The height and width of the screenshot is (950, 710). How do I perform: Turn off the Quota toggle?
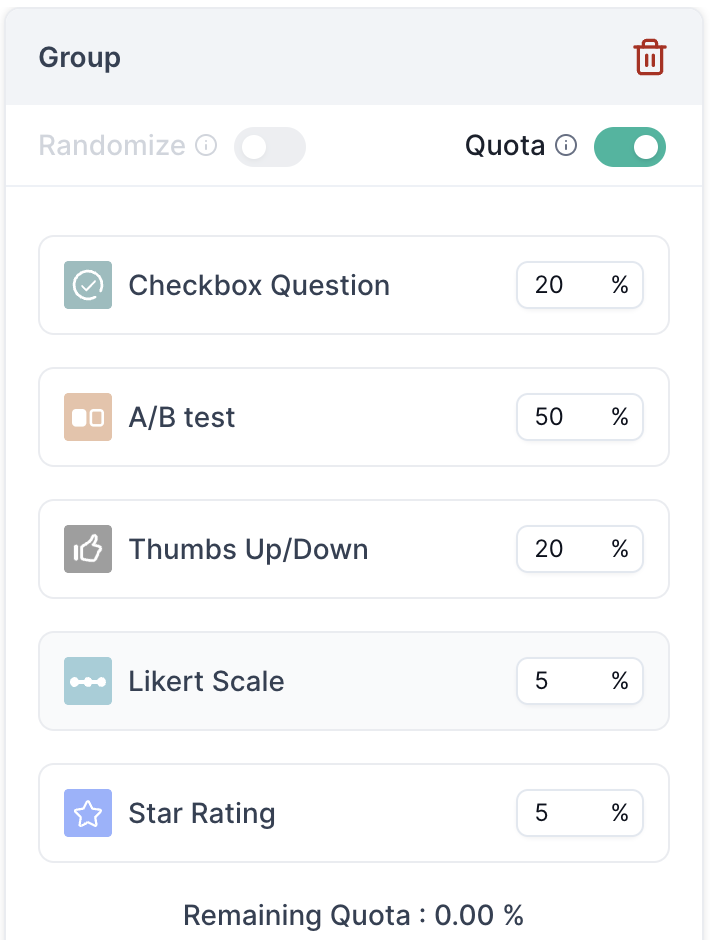pyautogui.click(x=630, y=147)
